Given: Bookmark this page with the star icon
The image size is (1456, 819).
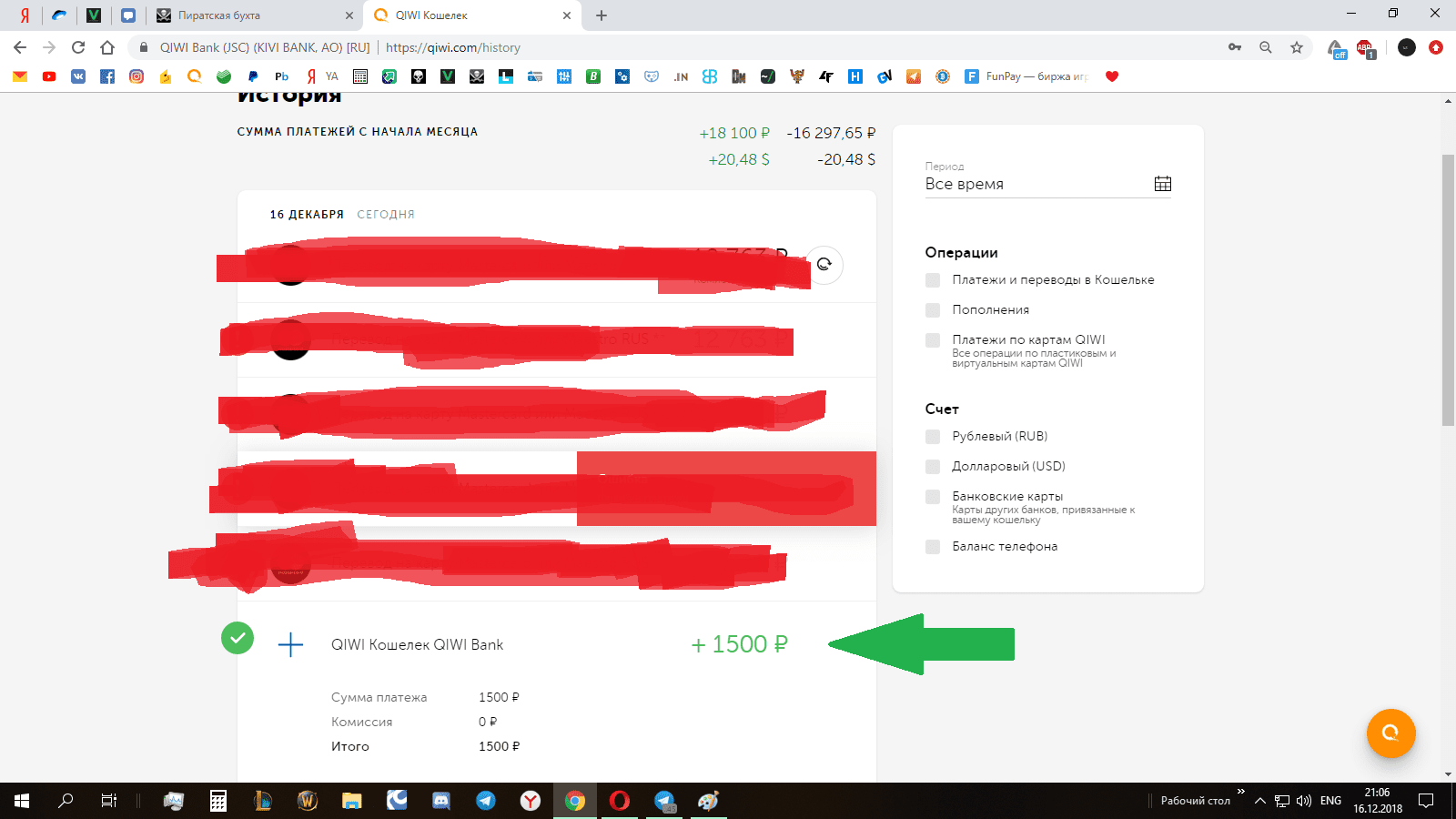Looking at the screenshot, I should pos(1296,47).
